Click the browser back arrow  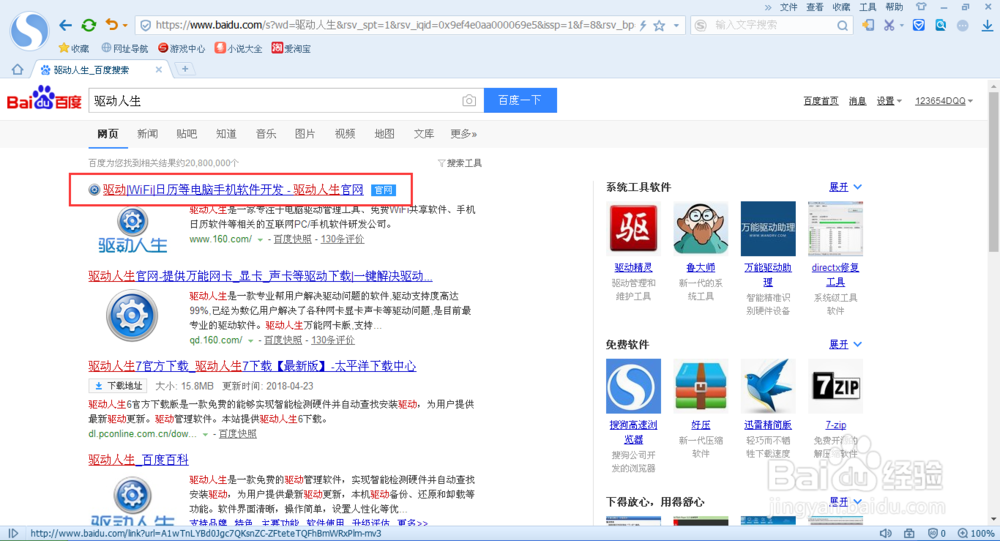coord(65,26)
